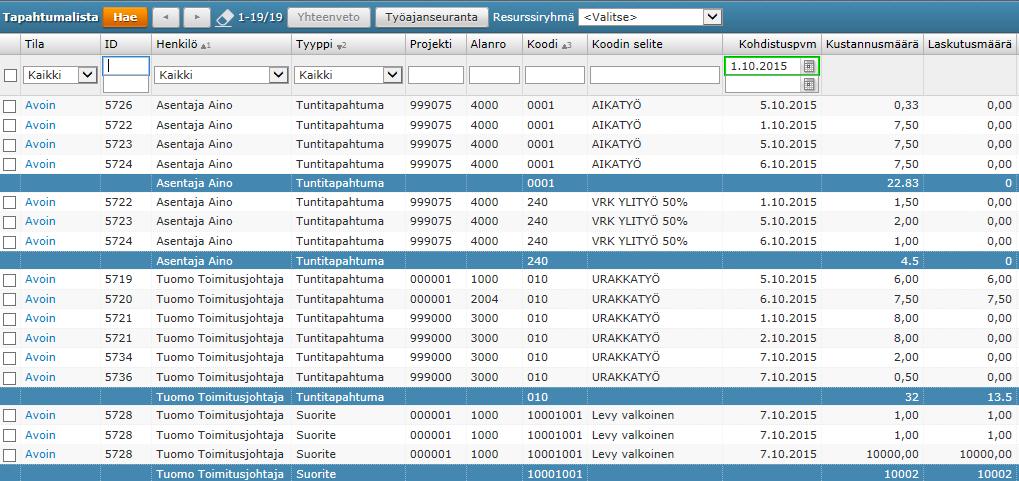Screen dimensions: 1019x481
Task: Open Työajanseuranta time tracking
Action: coord(432,18)
